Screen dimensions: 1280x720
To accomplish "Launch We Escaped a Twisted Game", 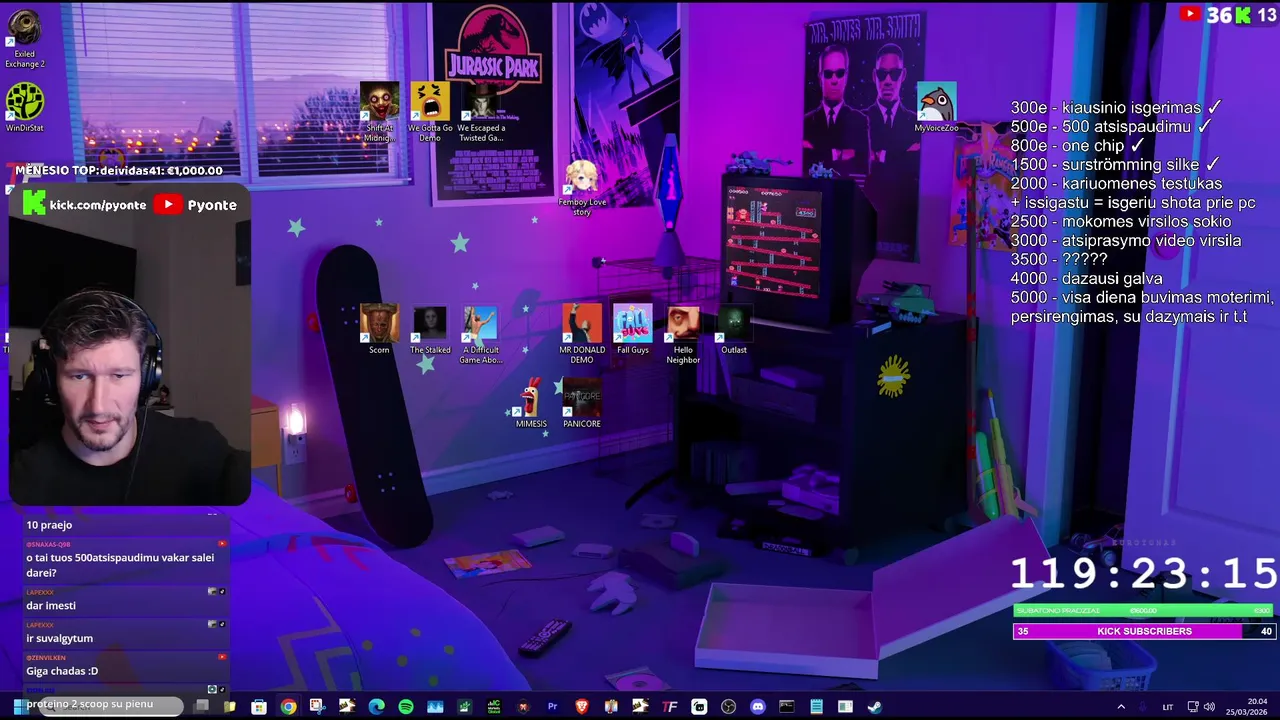I will tap(481, 112).
